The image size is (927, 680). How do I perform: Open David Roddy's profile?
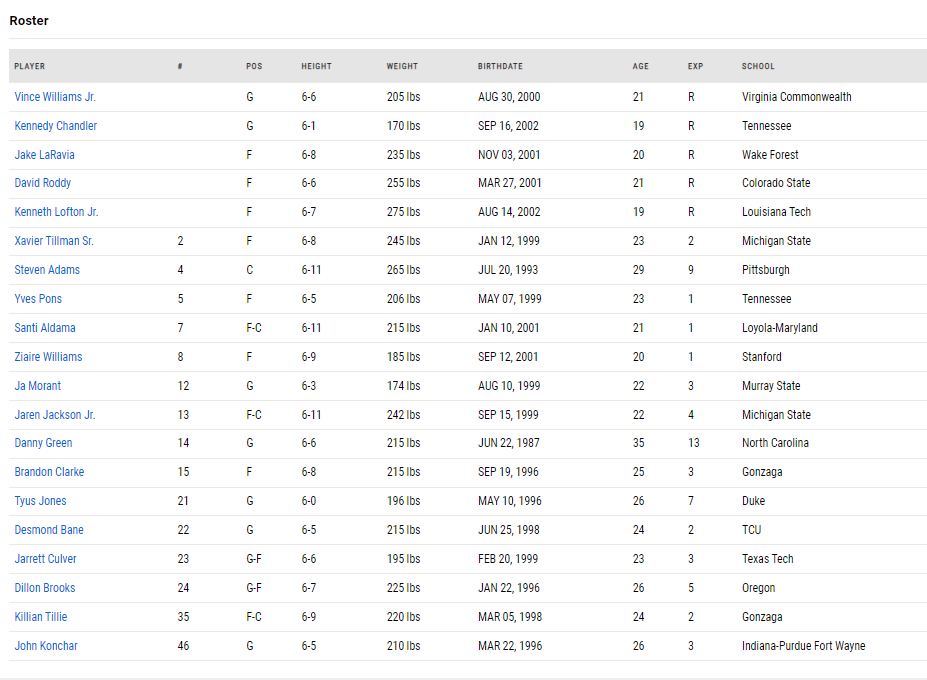point(43,183)
